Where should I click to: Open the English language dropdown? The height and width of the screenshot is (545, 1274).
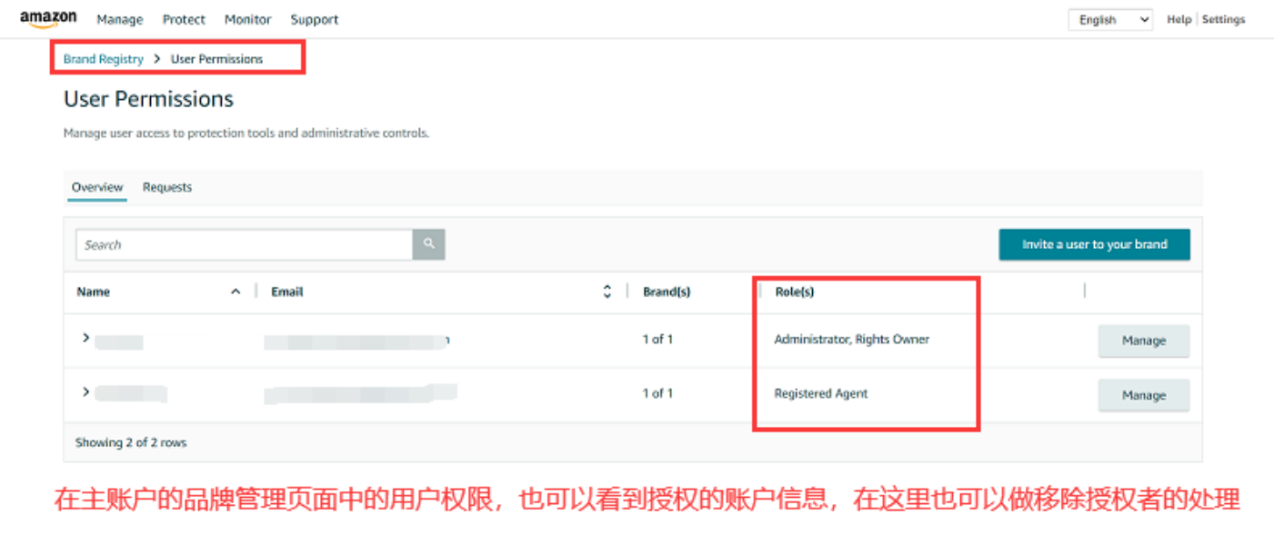(x=1110, y=20)
